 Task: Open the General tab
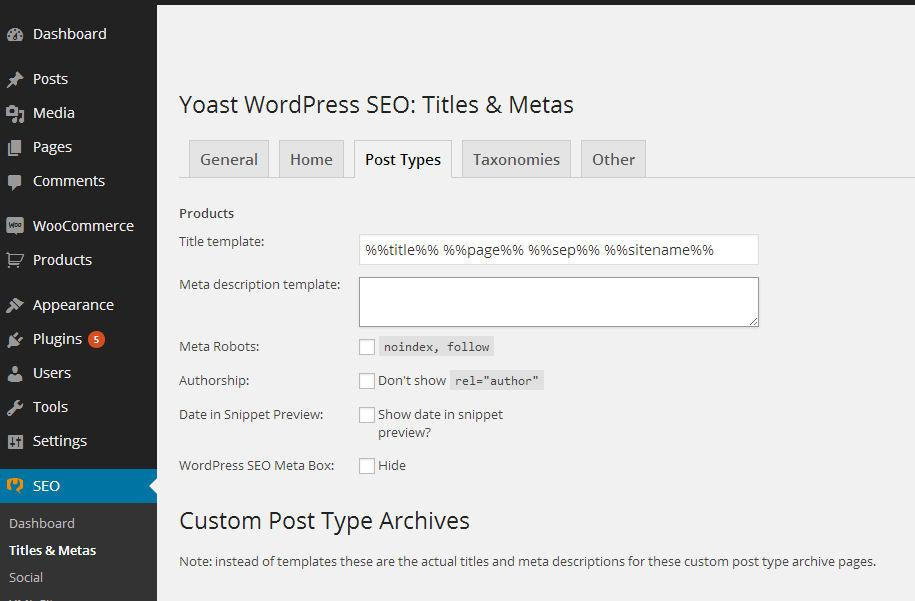[x=229, y=160]
